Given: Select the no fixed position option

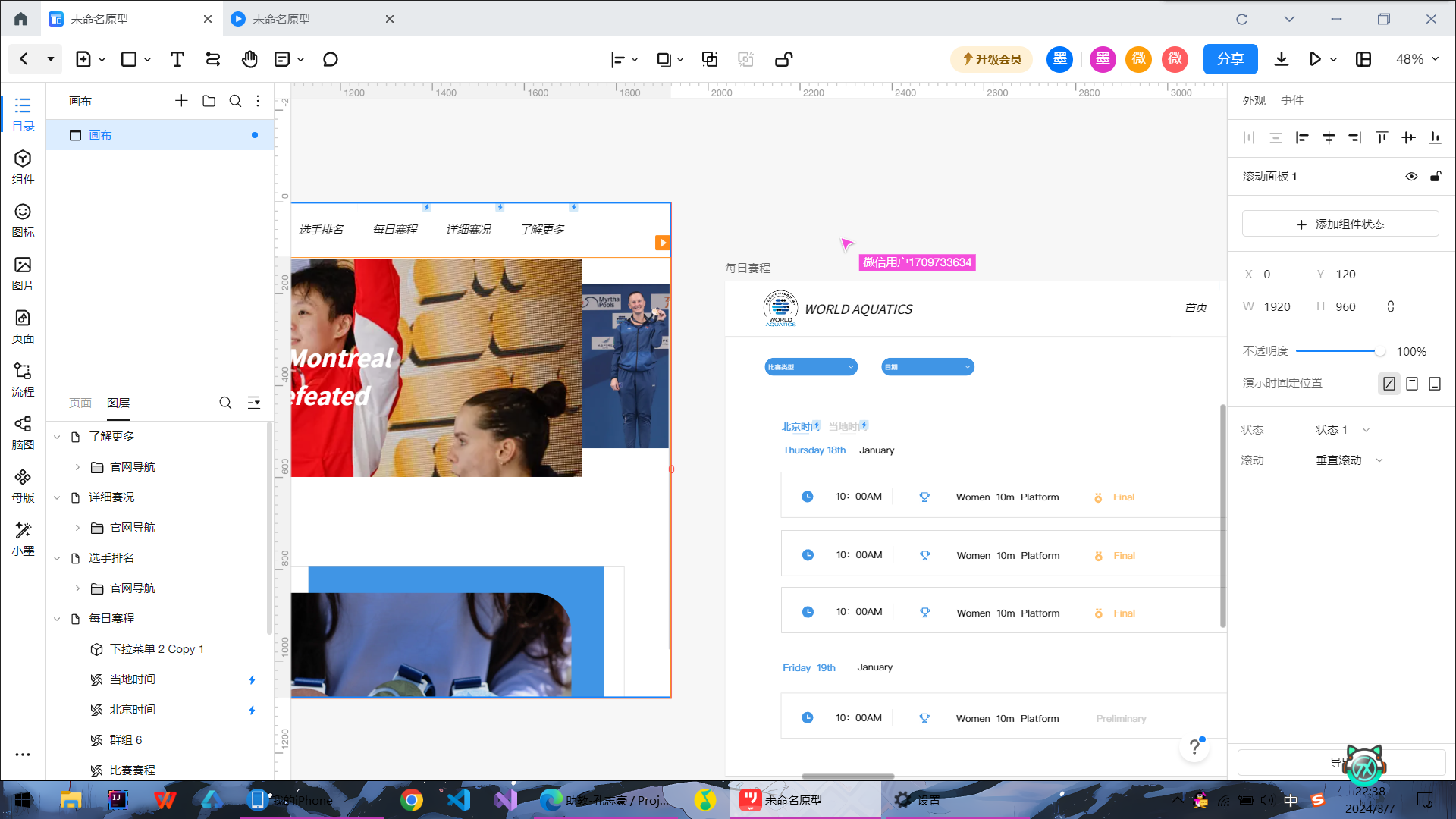Looking at the screenshot, I should click(x=1389, y=384).
